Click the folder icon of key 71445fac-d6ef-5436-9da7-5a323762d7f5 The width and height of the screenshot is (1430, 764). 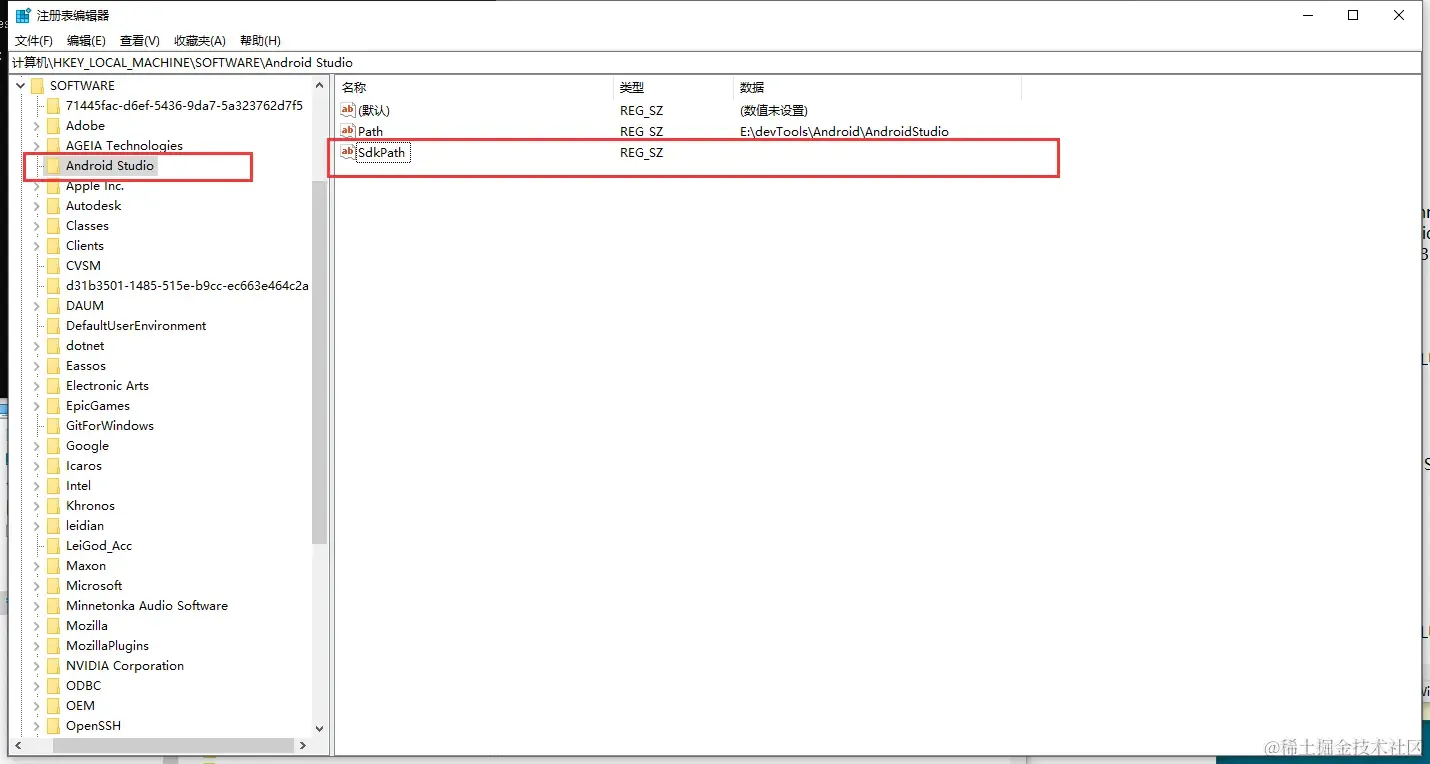(x=54, y=106)
